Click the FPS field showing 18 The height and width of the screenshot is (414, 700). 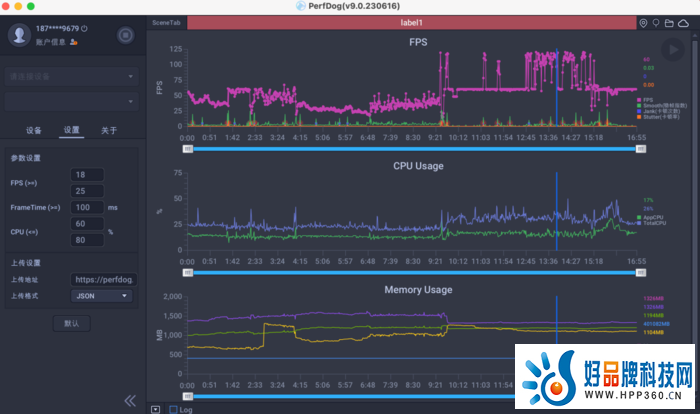point(87,175)
